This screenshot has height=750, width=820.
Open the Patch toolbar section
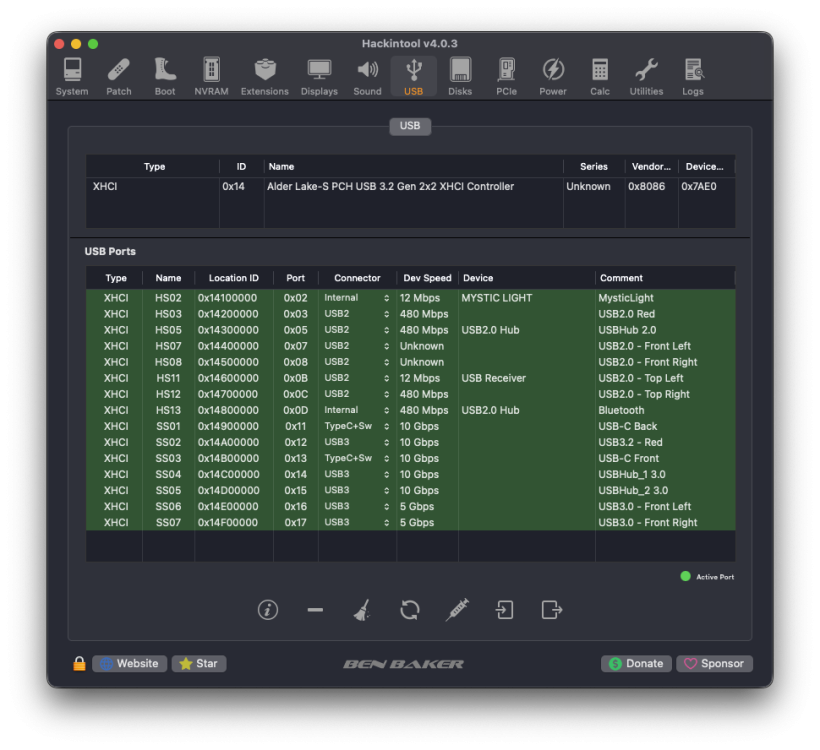tap(119, 76)
